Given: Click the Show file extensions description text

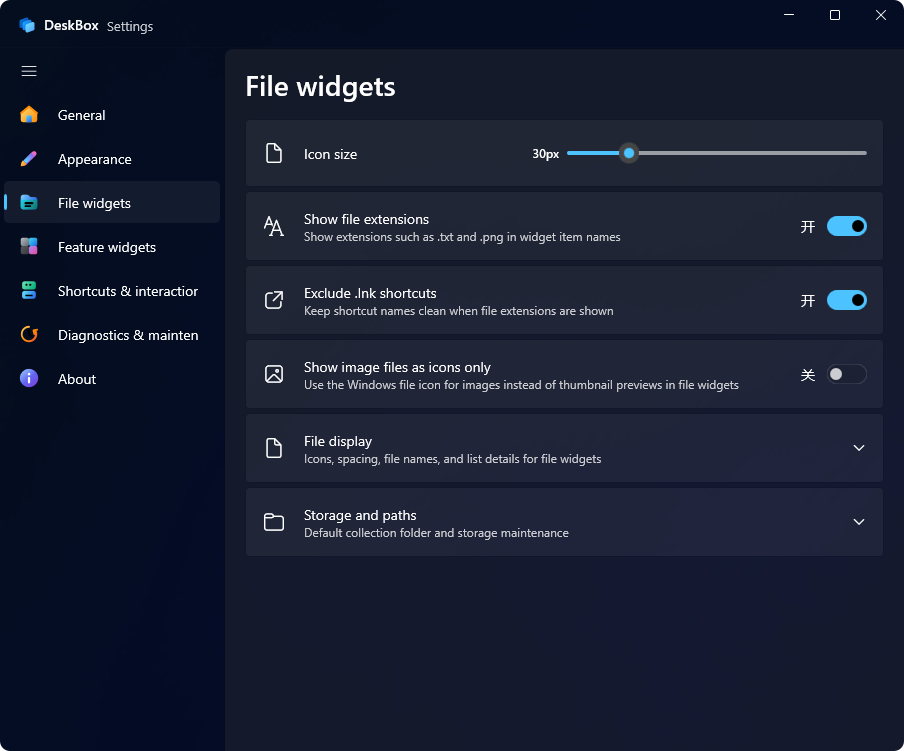Looking at the screenshot, I should coord(462,237).
